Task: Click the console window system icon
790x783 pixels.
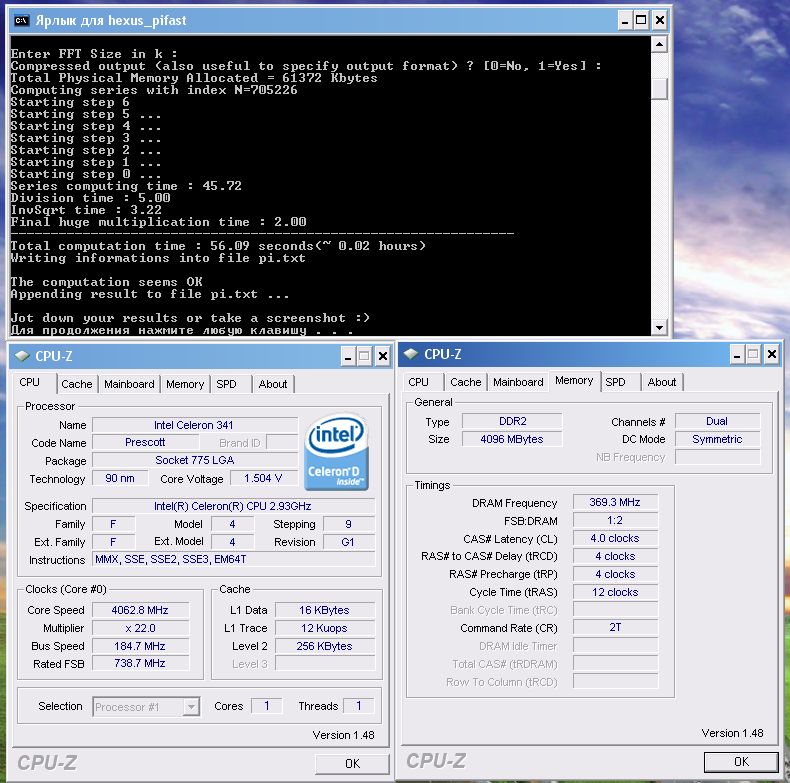Action: (21, 20)
